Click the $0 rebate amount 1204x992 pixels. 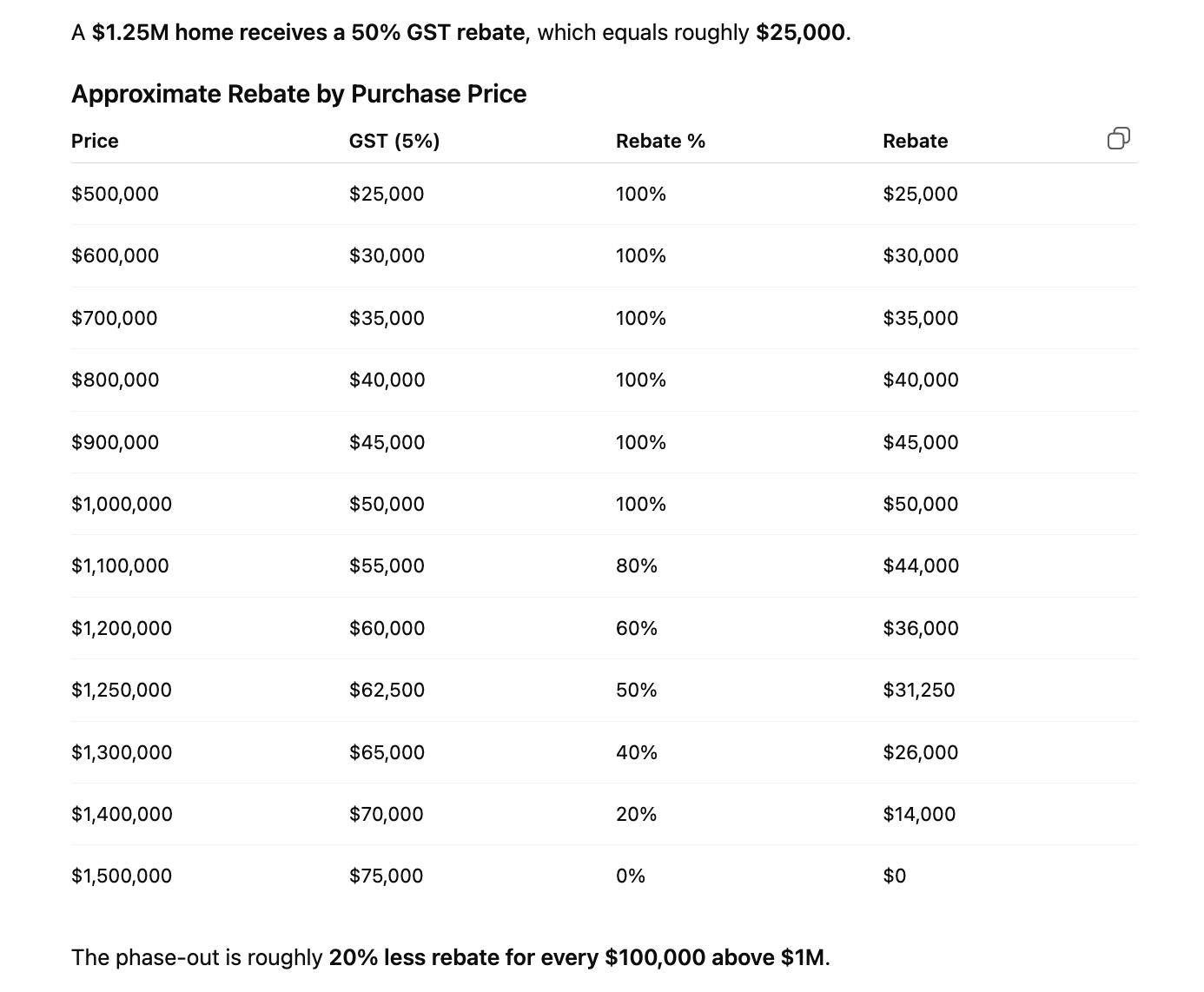click(x=894, y=876)
